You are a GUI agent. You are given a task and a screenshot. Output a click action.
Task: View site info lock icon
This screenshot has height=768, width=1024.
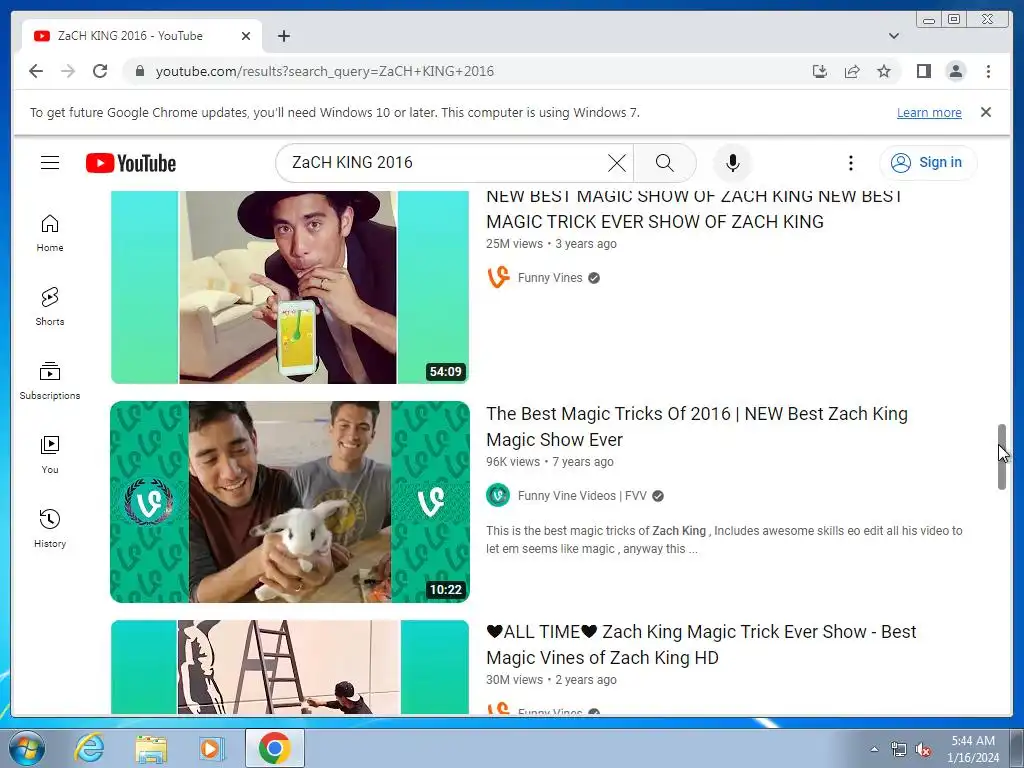(x=139, y=71)
